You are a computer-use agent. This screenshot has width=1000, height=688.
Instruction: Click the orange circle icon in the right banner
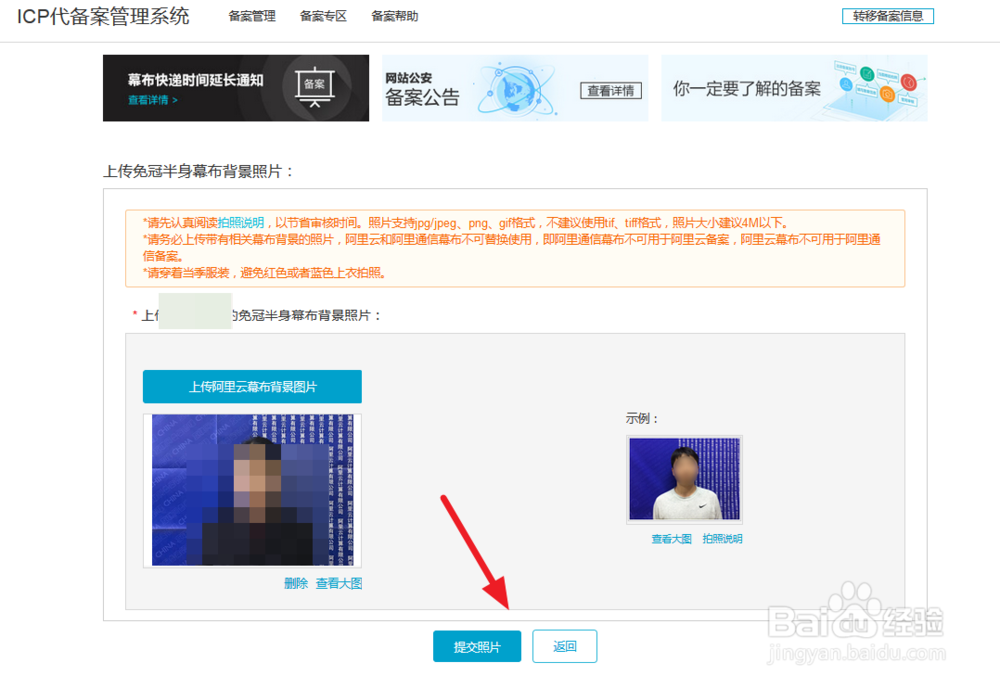(x=887, y=94)
